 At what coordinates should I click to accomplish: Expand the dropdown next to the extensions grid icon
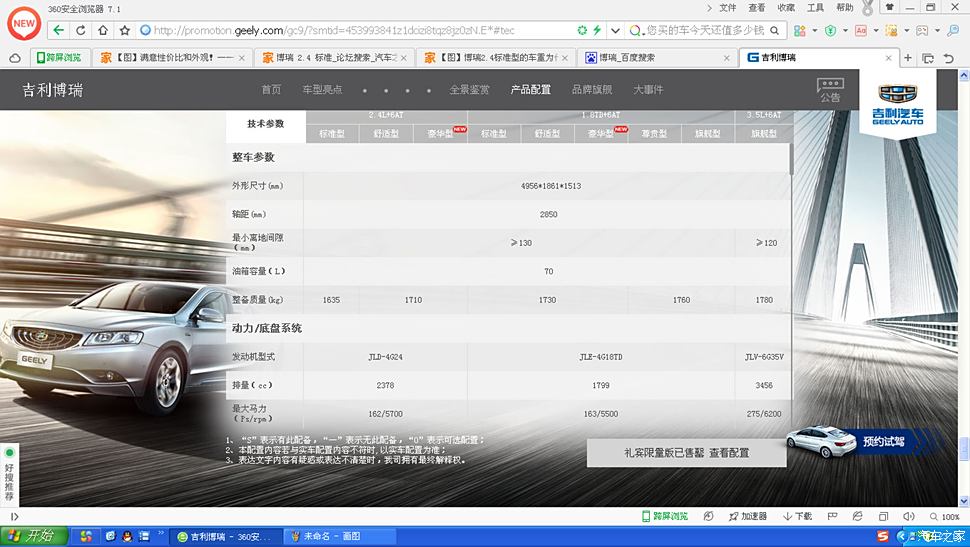pos(814,30)
